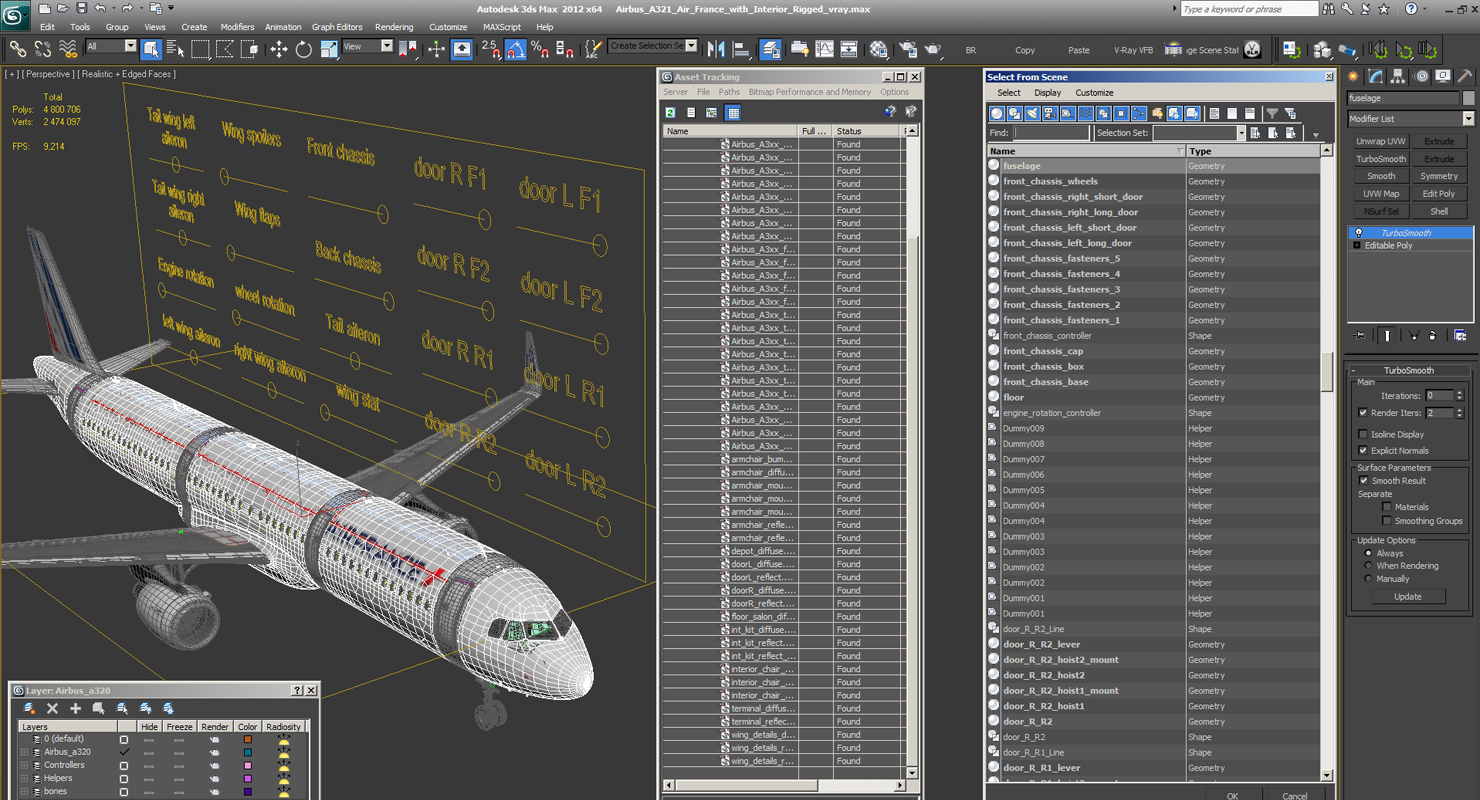This screenshot has height=800, width=1480.
Task: Click the Find input field
Action: tap(1050, 132)
